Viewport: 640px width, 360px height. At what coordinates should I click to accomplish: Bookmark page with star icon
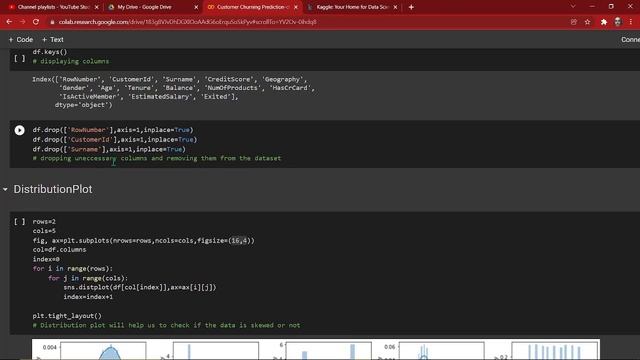(x=587, y=22)
